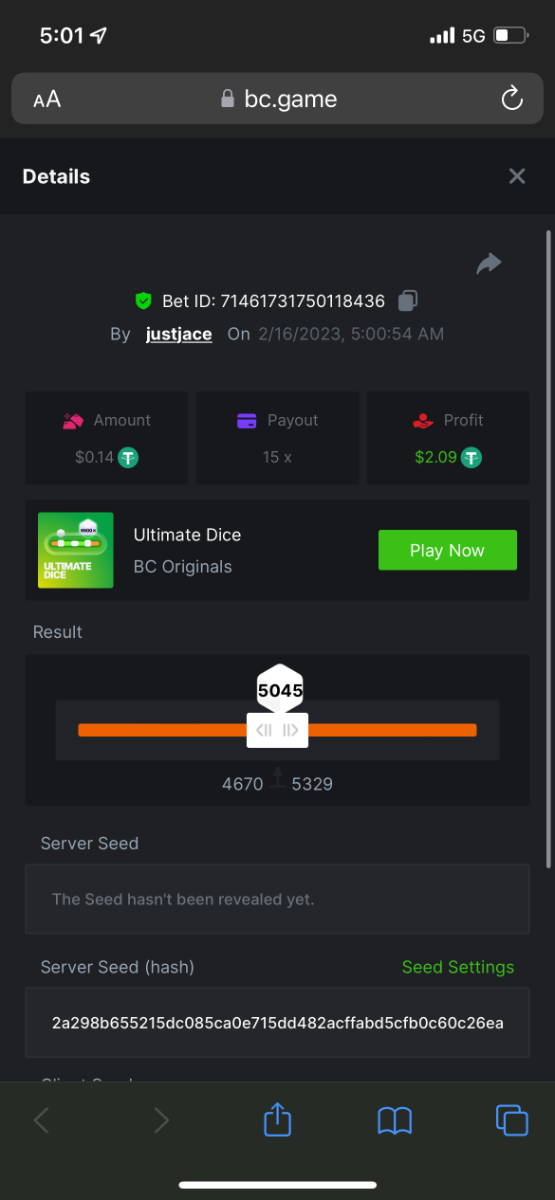Open the Safari share sheet
Screen dimensions: 555x1200
(277, 1119)
